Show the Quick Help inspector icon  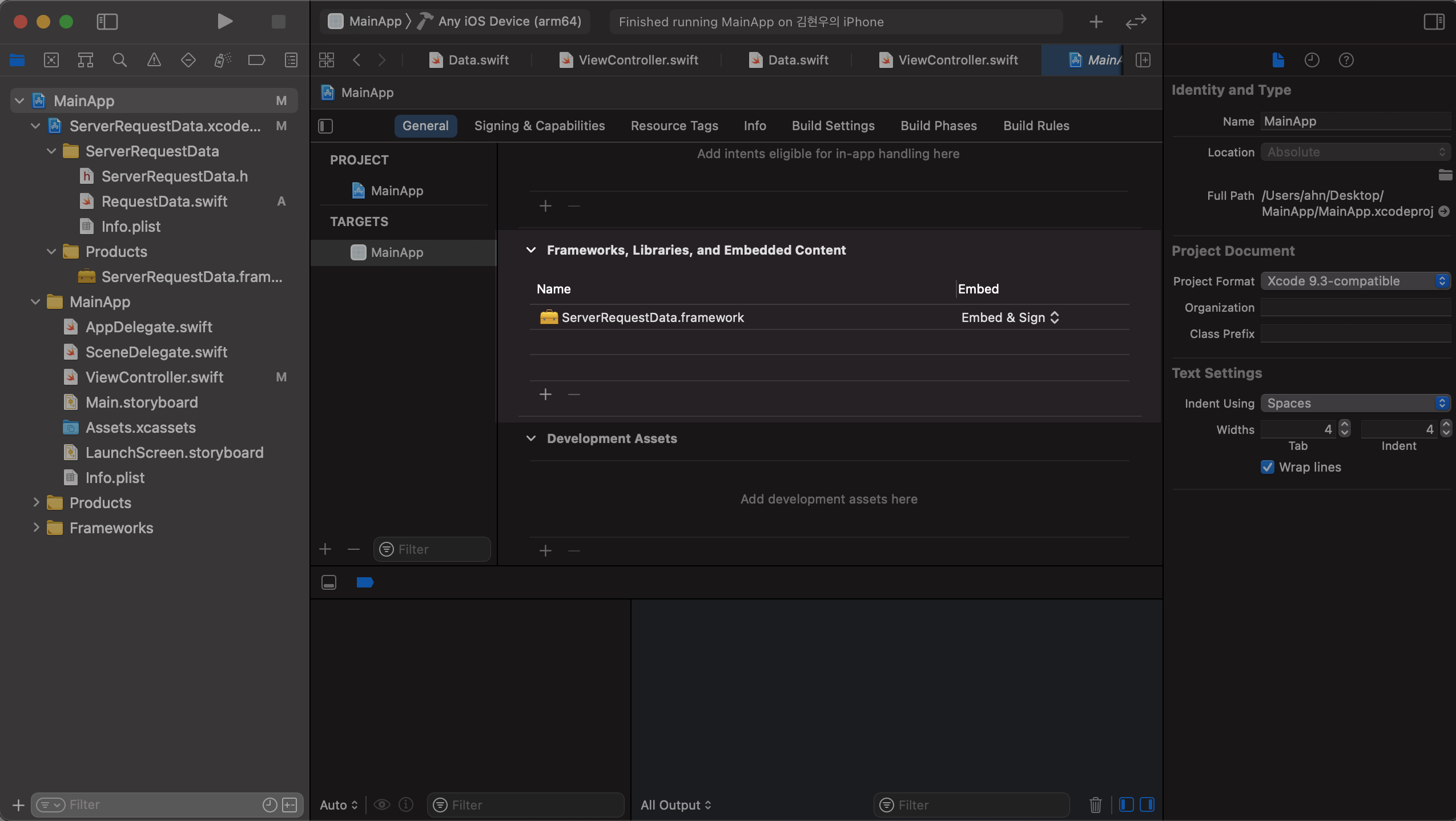pyautogui.click(x=1346, y=60)
